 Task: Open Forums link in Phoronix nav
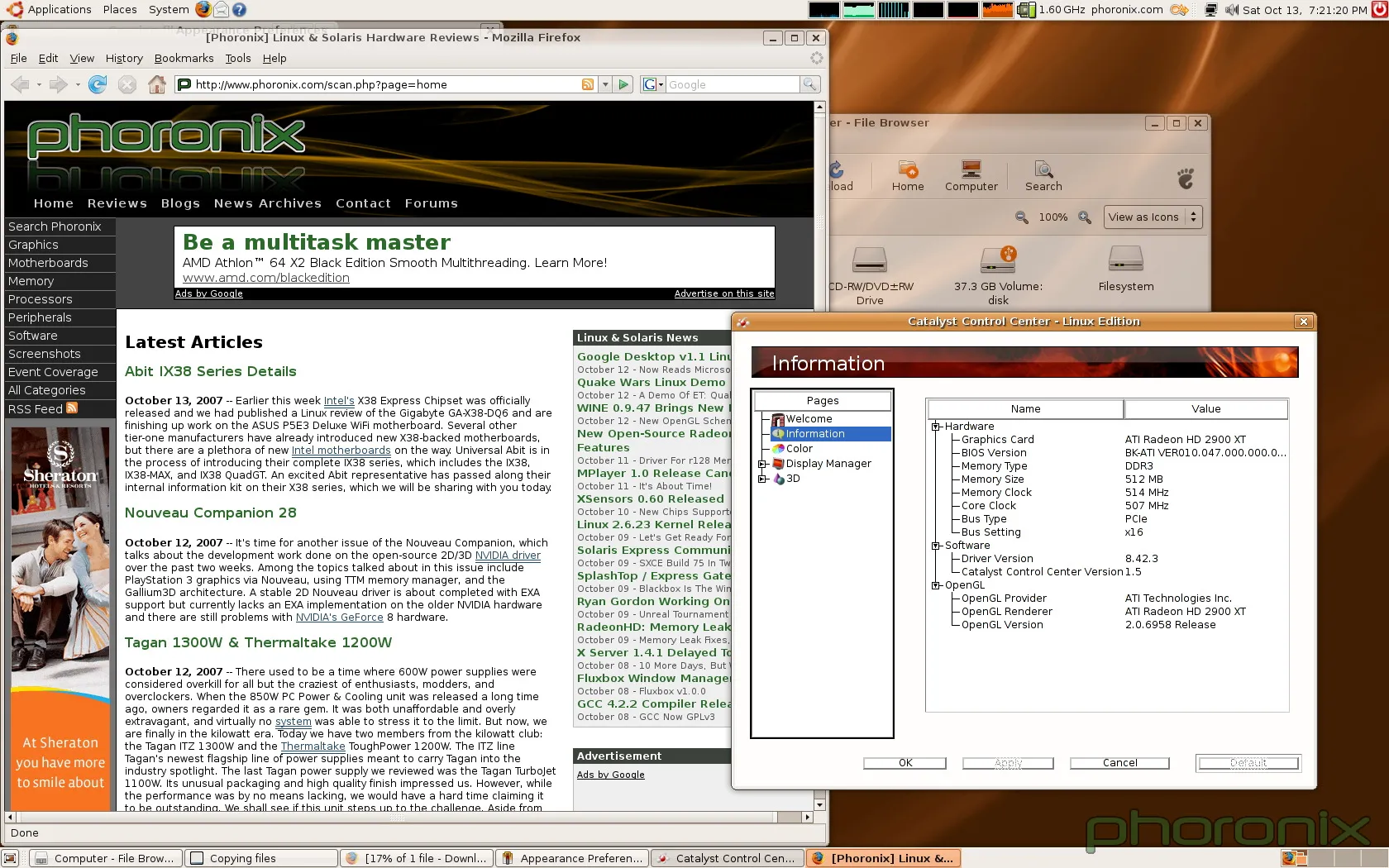point(431,203)
